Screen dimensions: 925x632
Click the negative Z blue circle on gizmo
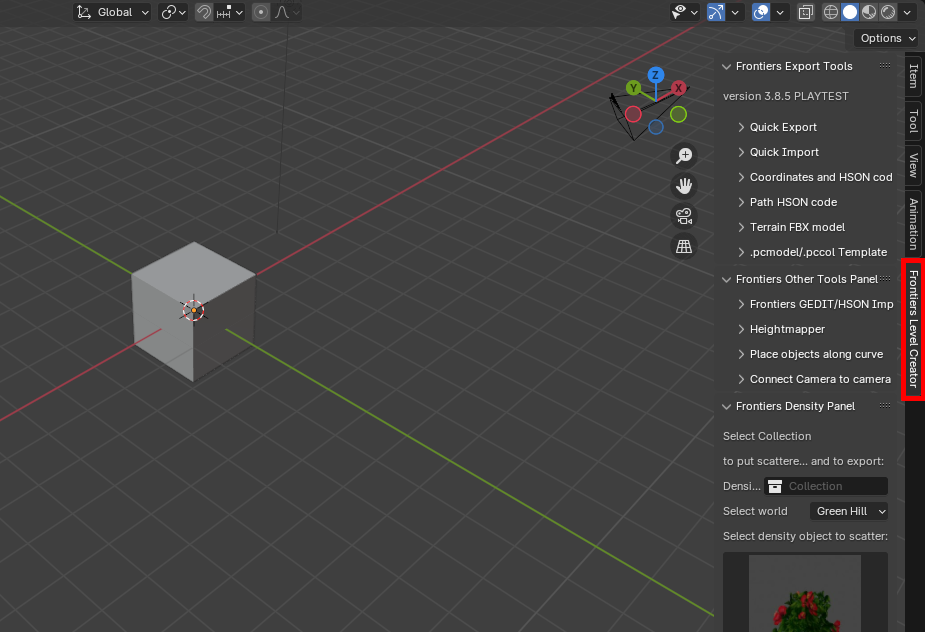pos(656,127)
